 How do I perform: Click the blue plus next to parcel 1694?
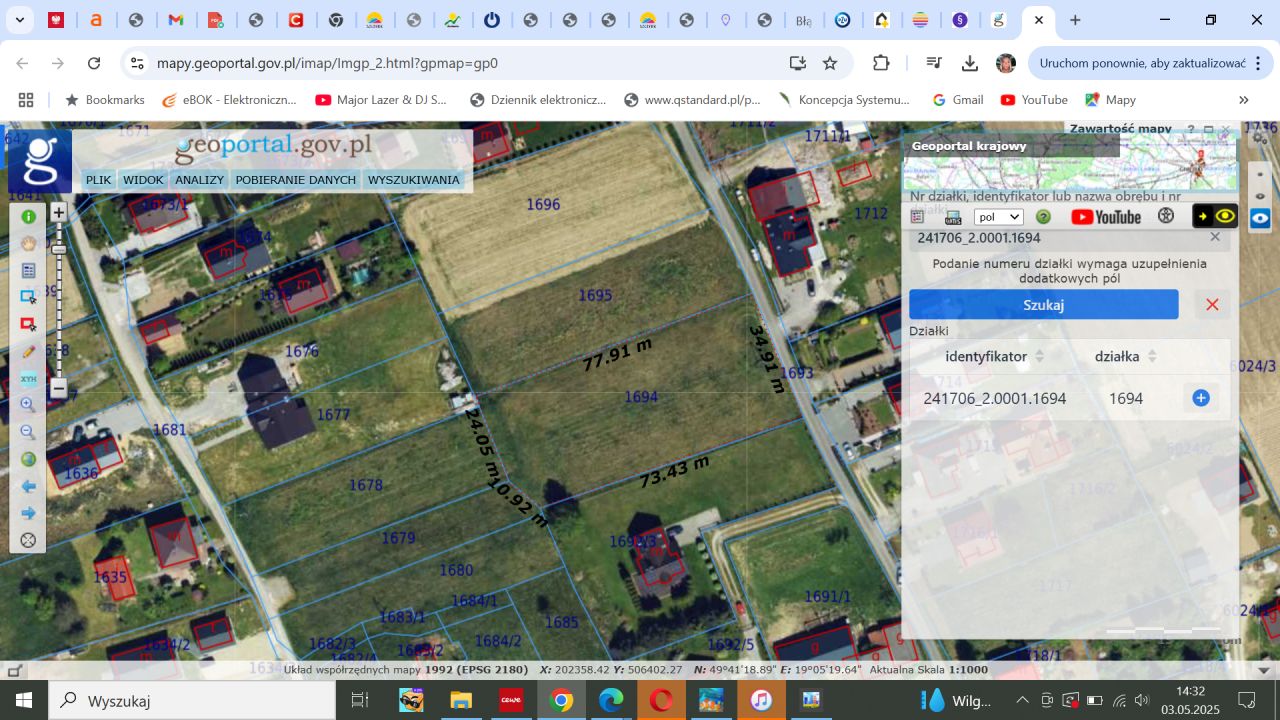pos(1201,398)
